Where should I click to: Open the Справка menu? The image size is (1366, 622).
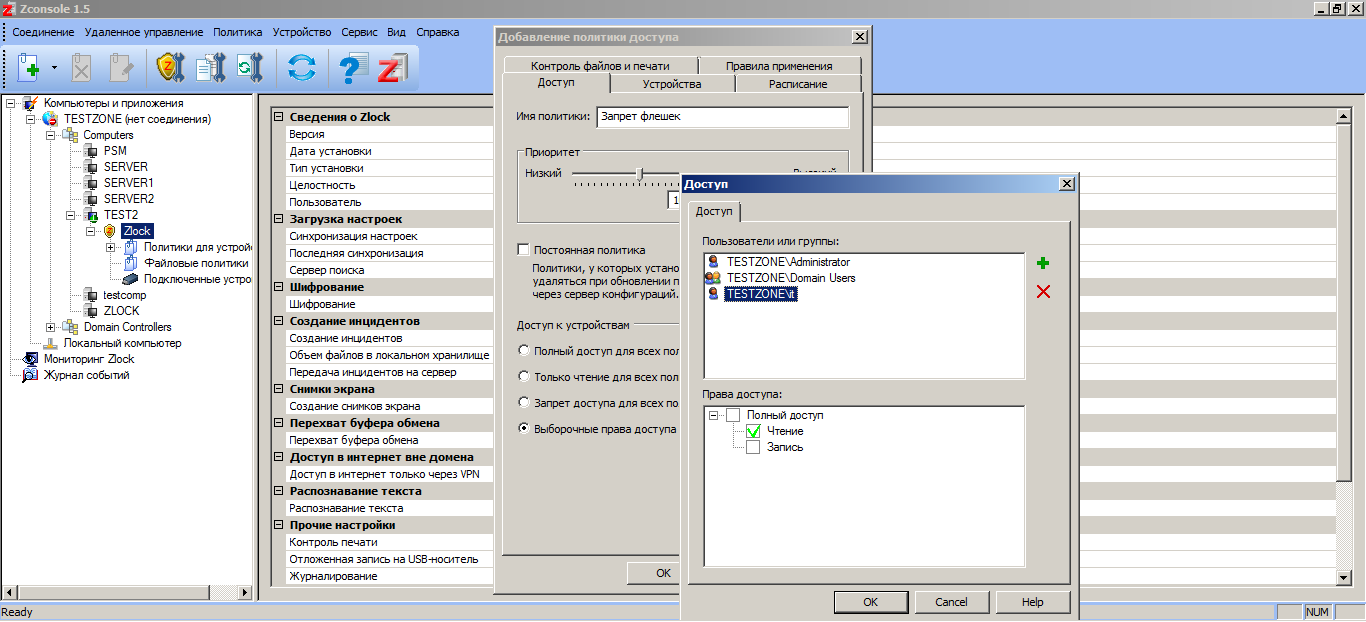click(x=438, y=32)
